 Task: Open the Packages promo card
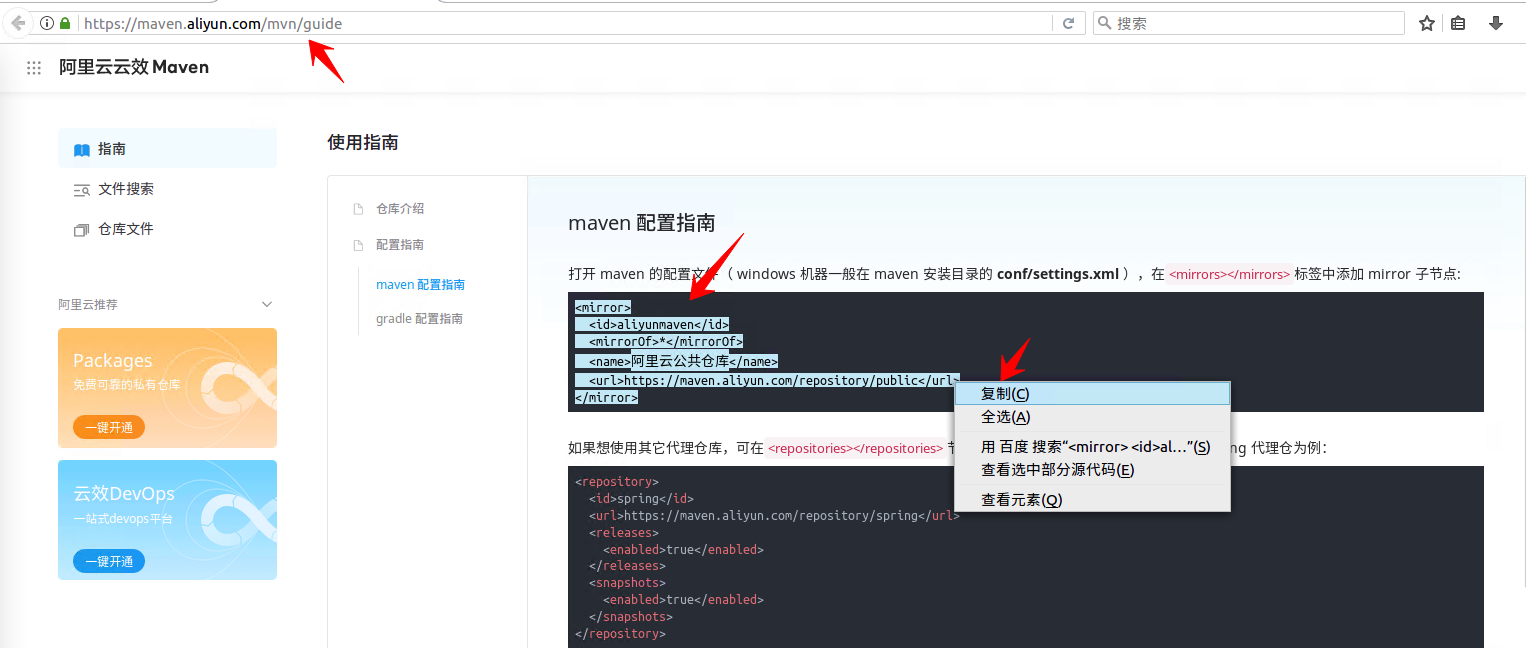click(167, 388)
